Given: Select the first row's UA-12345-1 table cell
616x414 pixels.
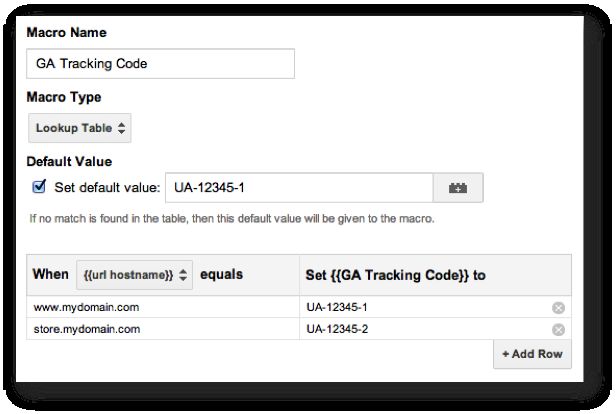Looking at the screenshot, I should point(435,307).
